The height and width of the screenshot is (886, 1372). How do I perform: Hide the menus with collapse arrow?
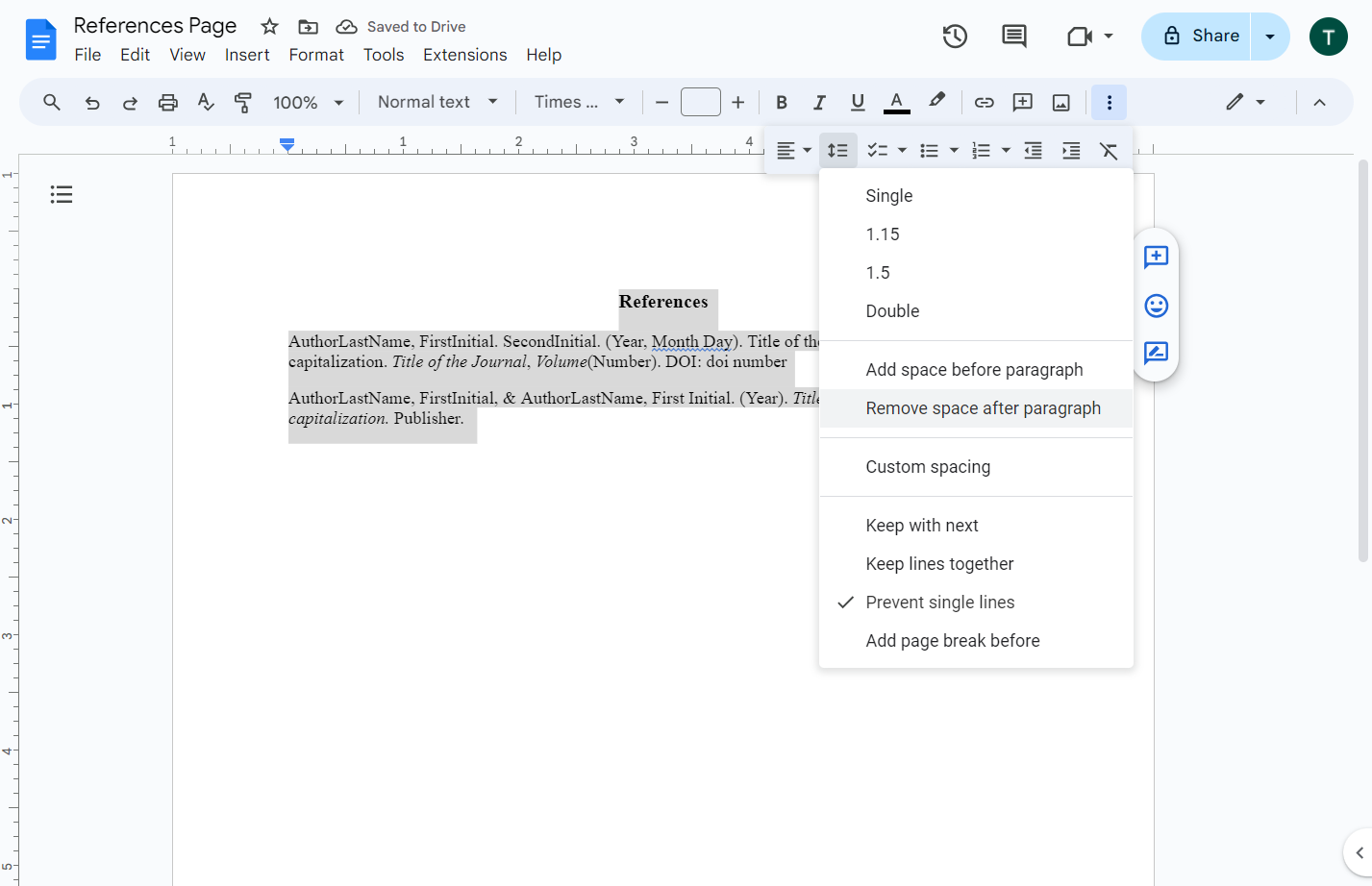pyautogui.click(x=1319, y=102)
